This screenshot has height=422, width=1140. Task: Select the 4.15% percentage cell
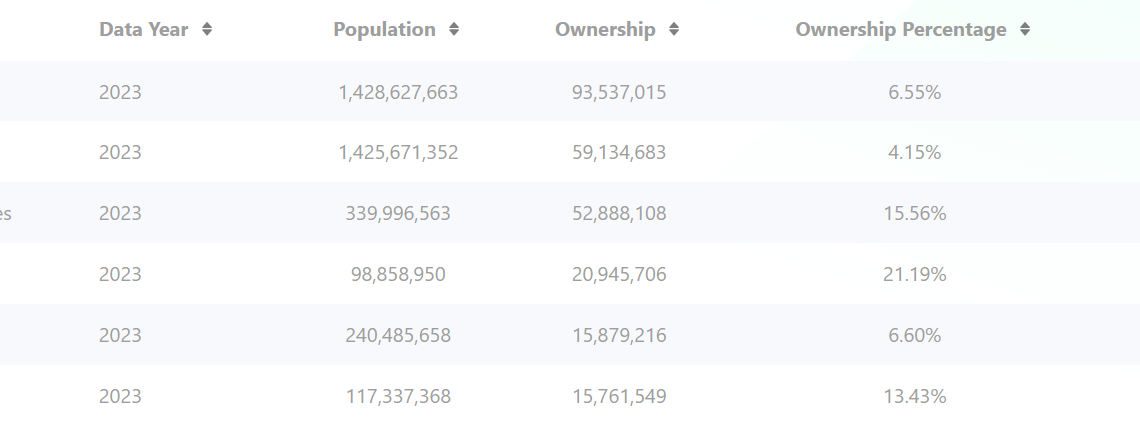coord(915,153)
